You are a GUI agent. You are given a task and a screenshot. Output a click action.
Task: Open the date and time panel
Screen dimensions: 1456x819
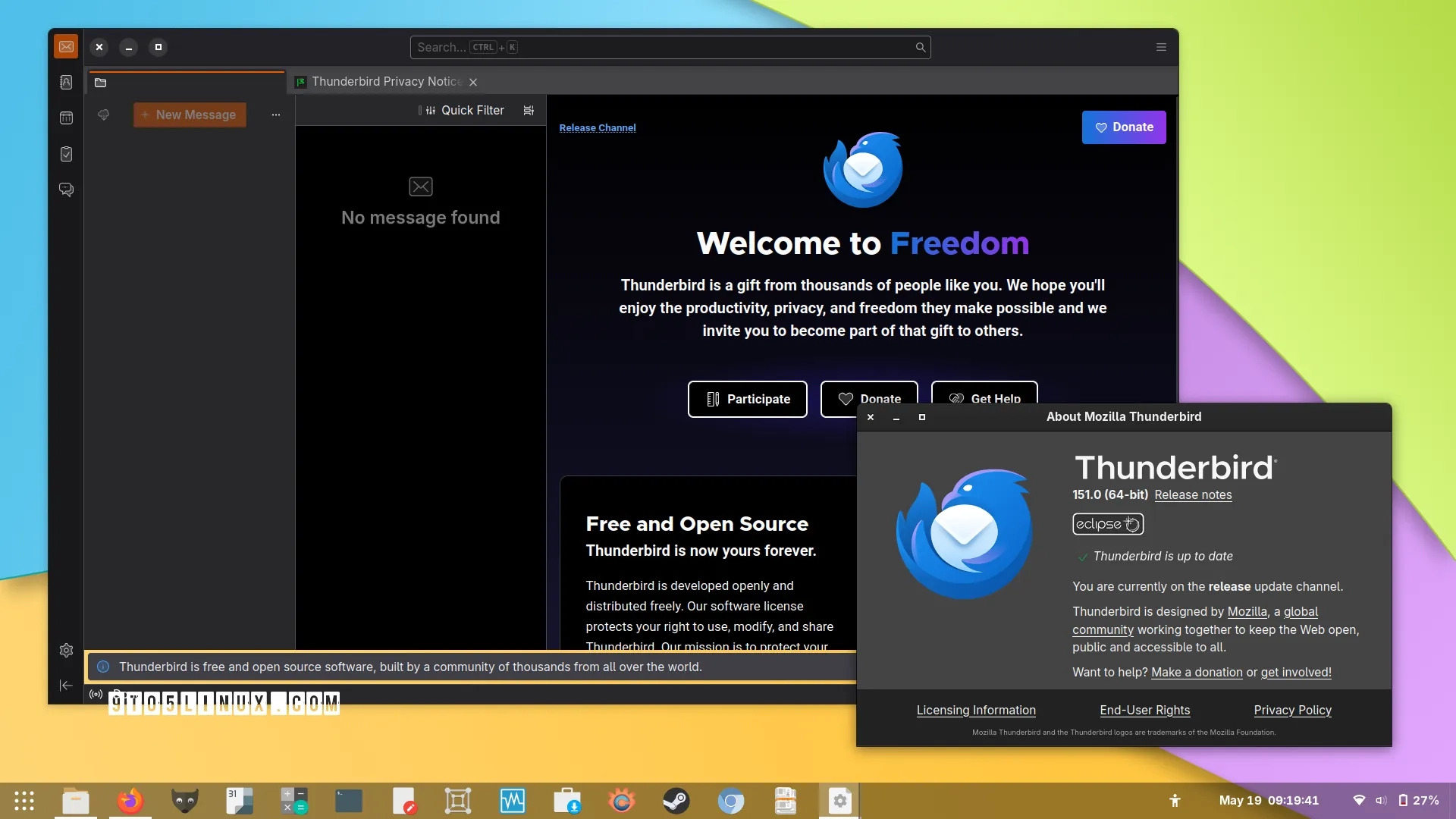(1269, 801)
